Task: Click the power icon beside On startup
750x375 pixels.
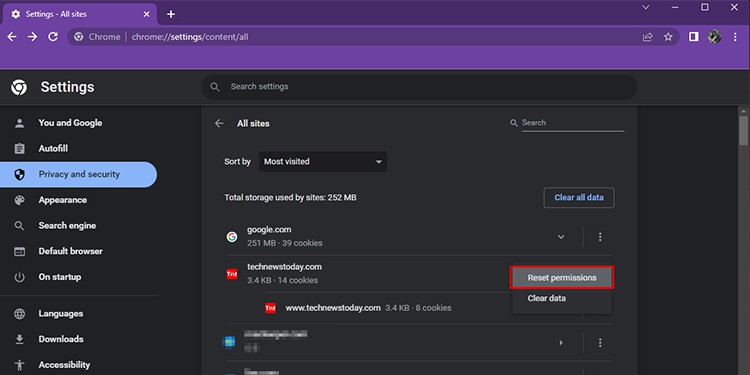Action: pos(20,277)
